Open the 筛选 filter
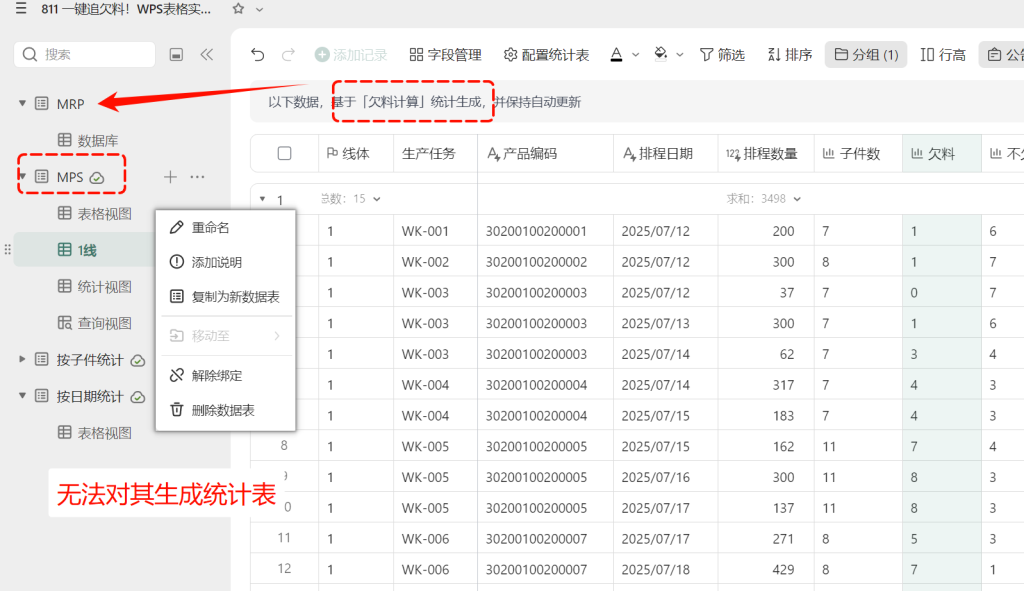The width and height of the screenshot is (1024, 591). click(x=722, y=55)
